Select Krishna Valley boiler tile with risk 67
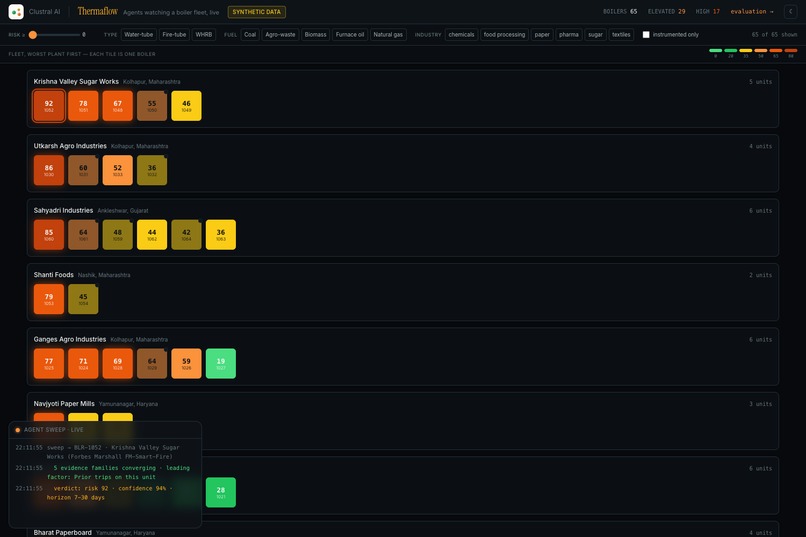Image resolution: width=806 pixels, height=537 pixels. (x=118, y=106)
